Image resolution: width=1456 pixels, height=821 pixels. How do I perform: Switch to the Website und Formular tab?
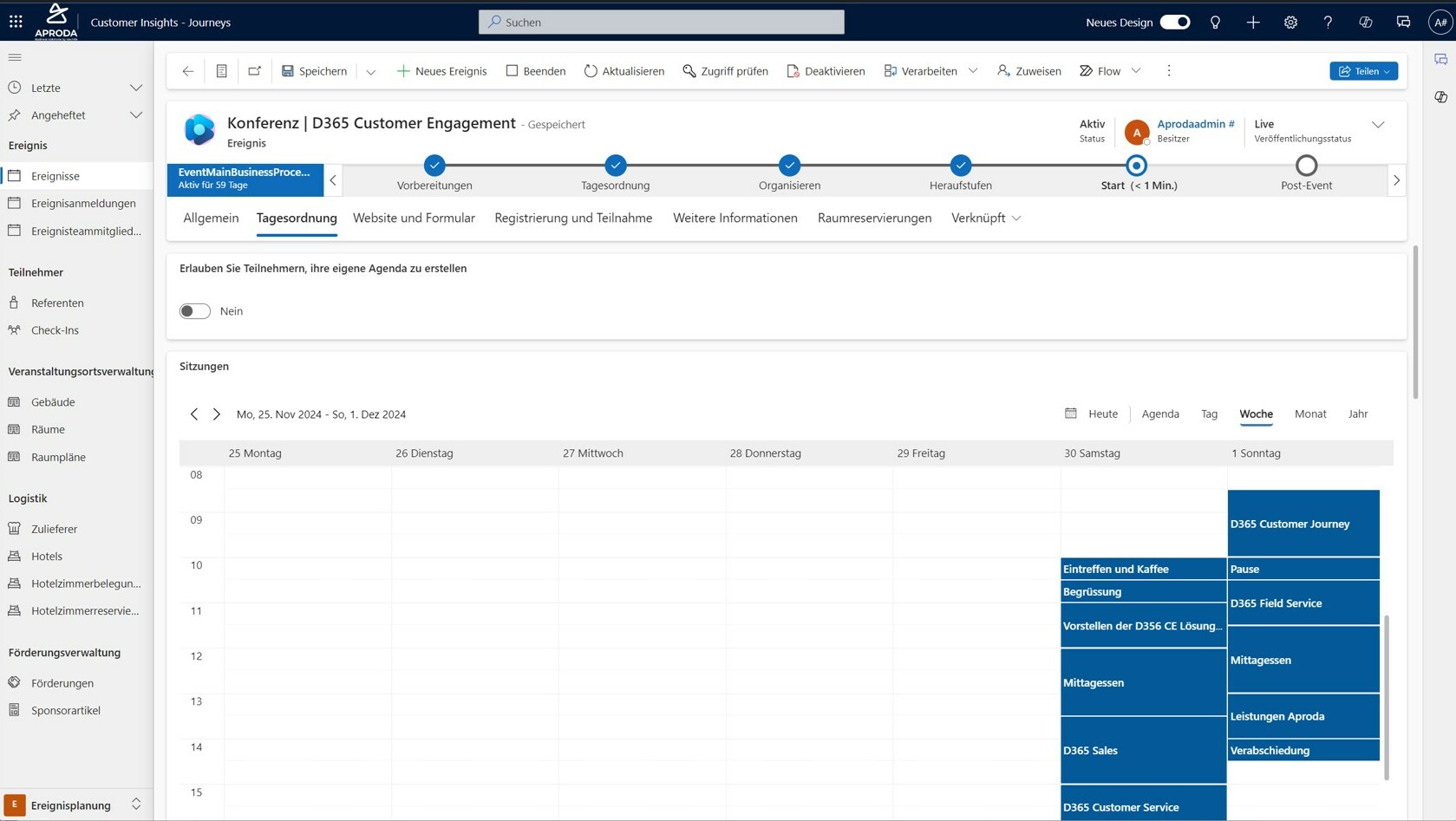click(414, 218)
